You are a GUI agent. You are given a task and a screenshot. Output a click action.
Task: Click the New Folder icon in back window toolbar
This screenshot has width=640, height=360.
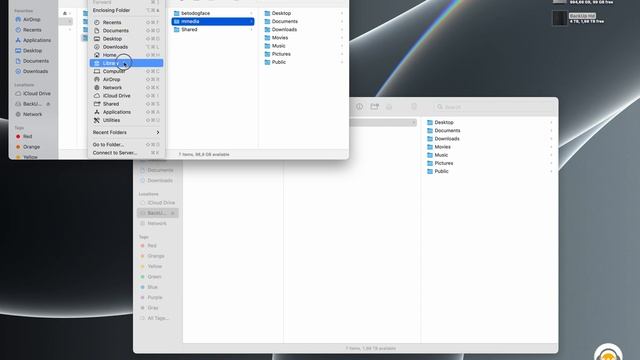pos(374,107)
